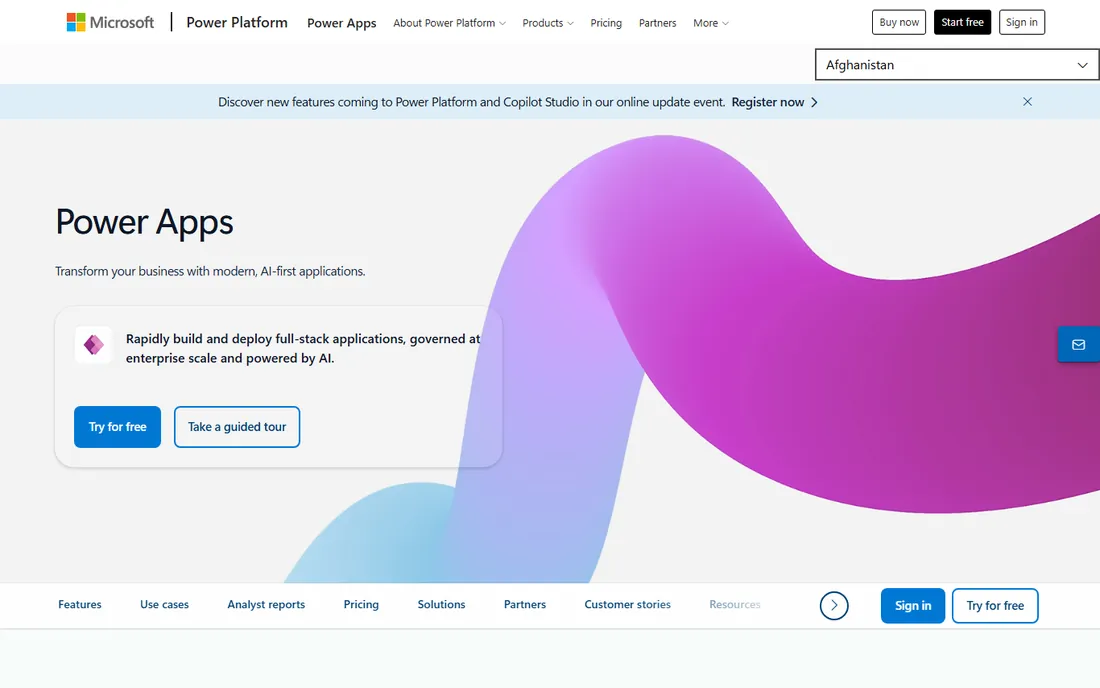Image resolution: width=1100 pixels, height=688 pixels.
Task: Click the Power Apps diamond icon
Action: click(x=93, y=345)
